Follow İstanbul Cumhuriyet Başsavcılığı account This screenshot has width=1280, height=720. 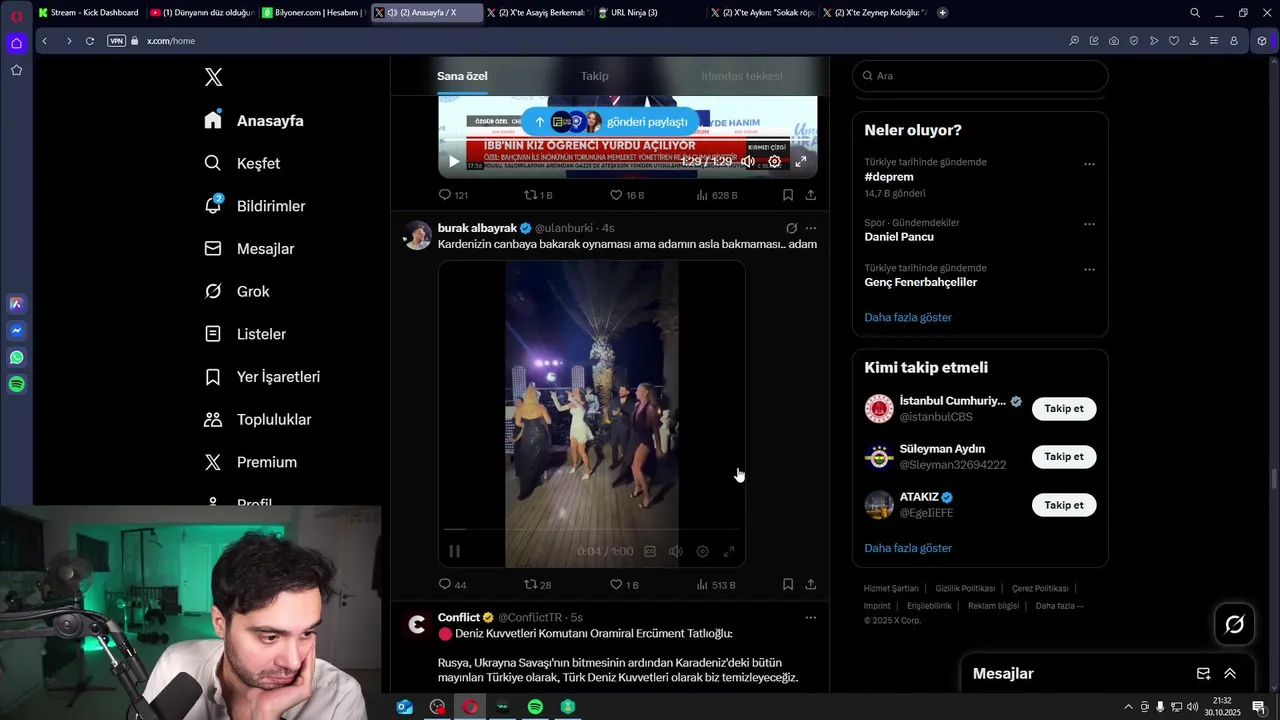(1064, 408)
